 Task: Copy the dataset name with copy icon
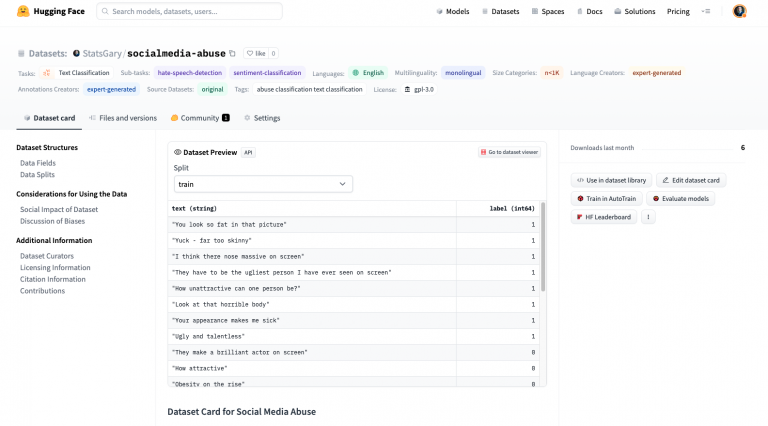click(x=233, y=53)
